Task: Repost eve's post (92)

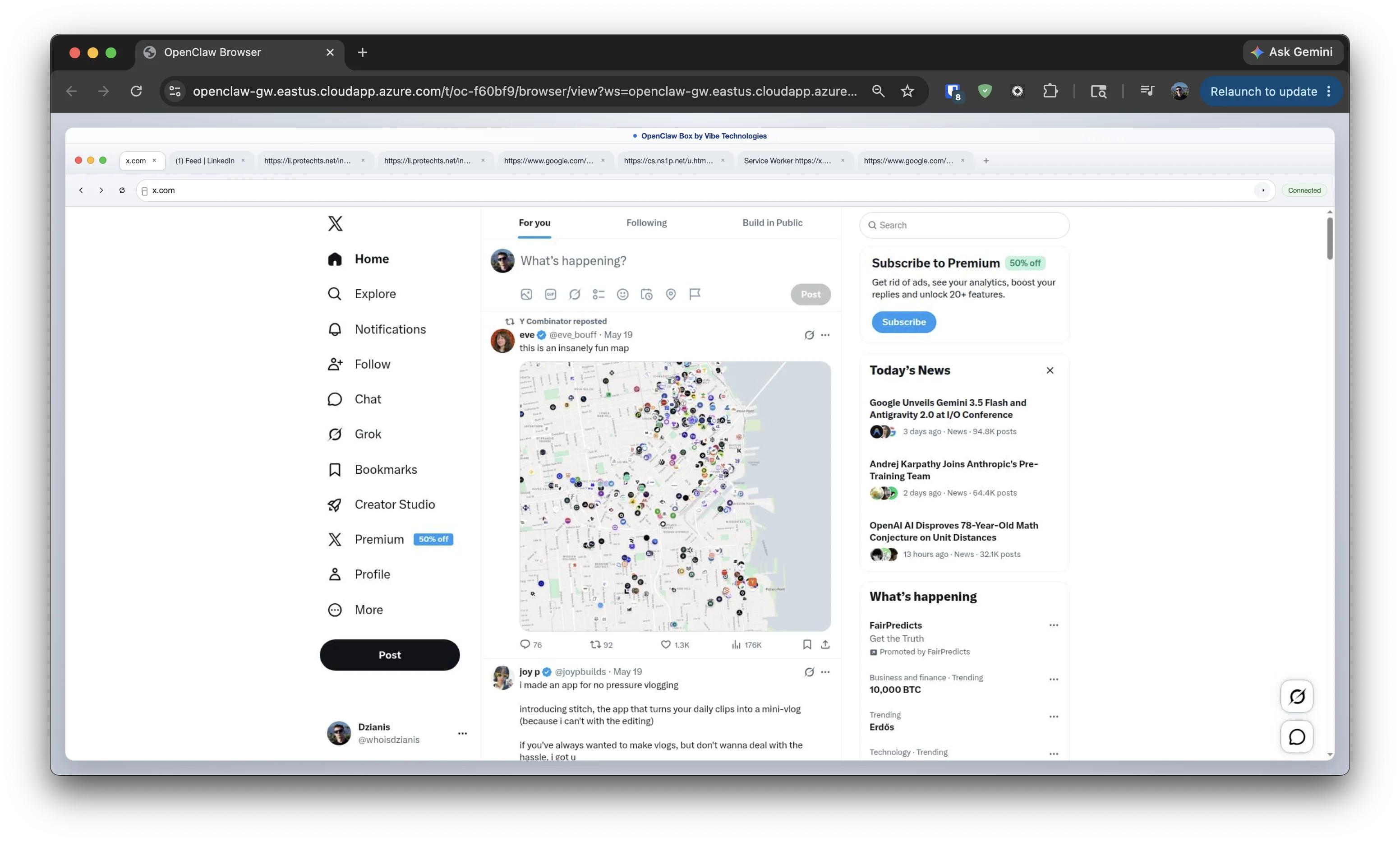Action: tap(601, 644)
